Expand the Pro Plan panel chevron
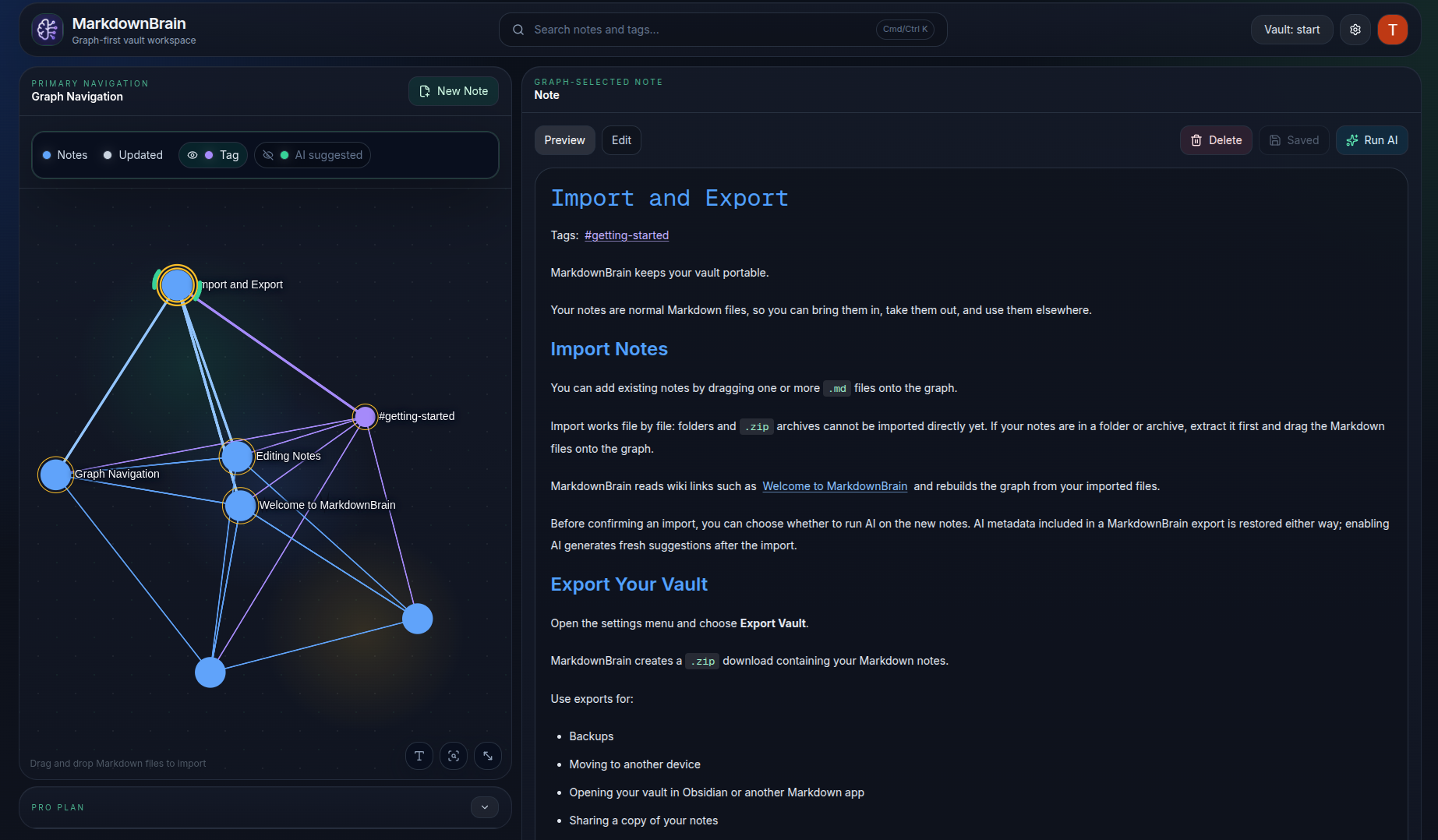Screen dimensions: 1438x840 coord(485,807)
